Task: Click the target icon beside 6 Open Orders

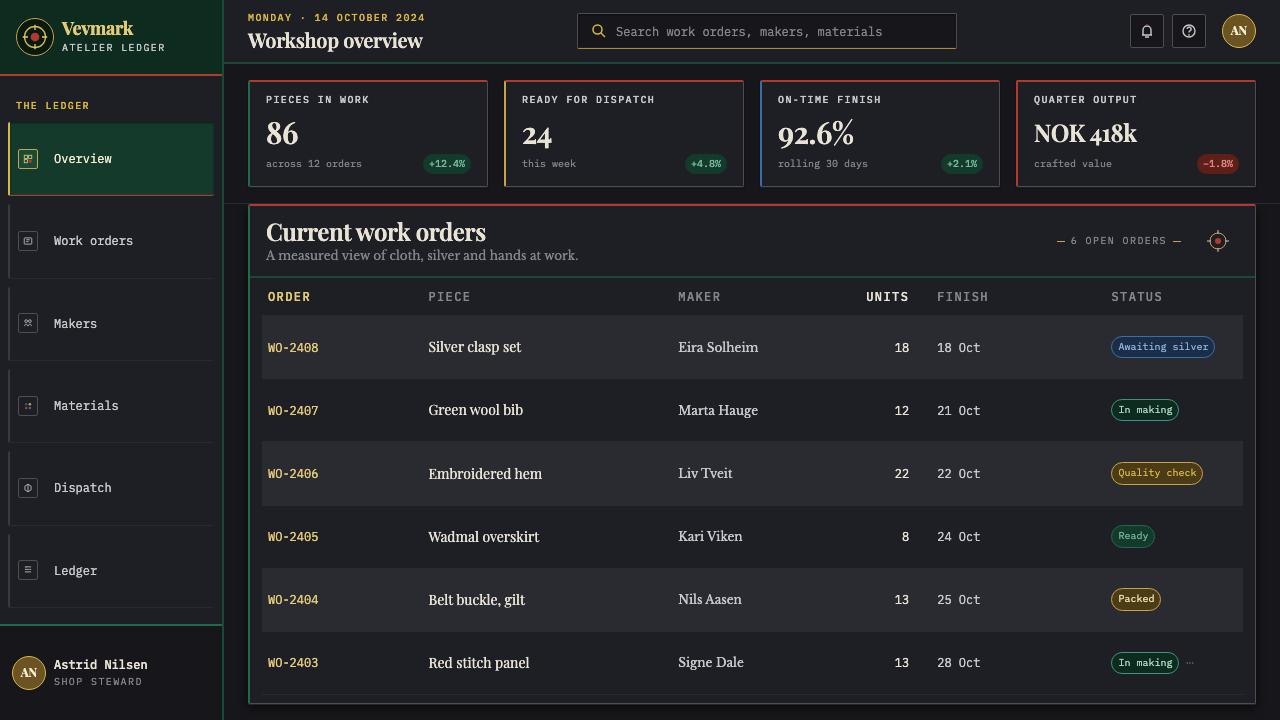Action: 1217,241
